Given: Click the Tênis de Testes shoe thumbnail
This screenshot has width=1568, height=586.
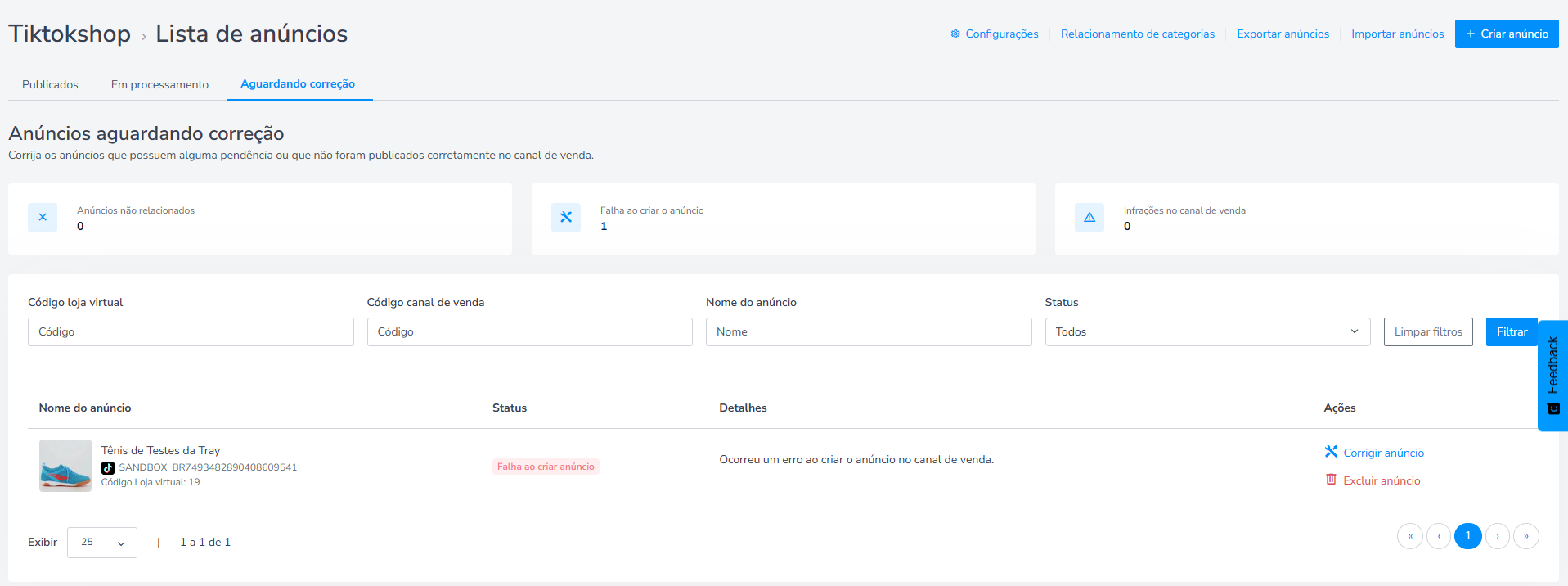Looking at the screenshot, I should 65,466.
